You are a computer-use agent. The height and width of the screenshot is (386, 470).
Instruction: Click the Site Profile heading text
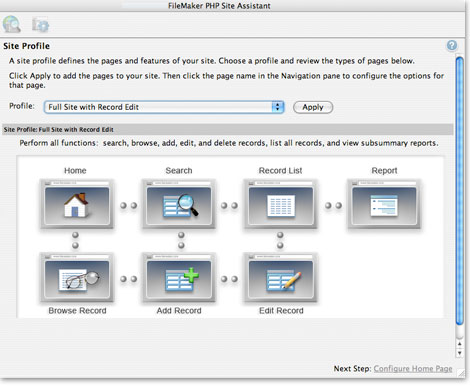click(x=27, y=46)
